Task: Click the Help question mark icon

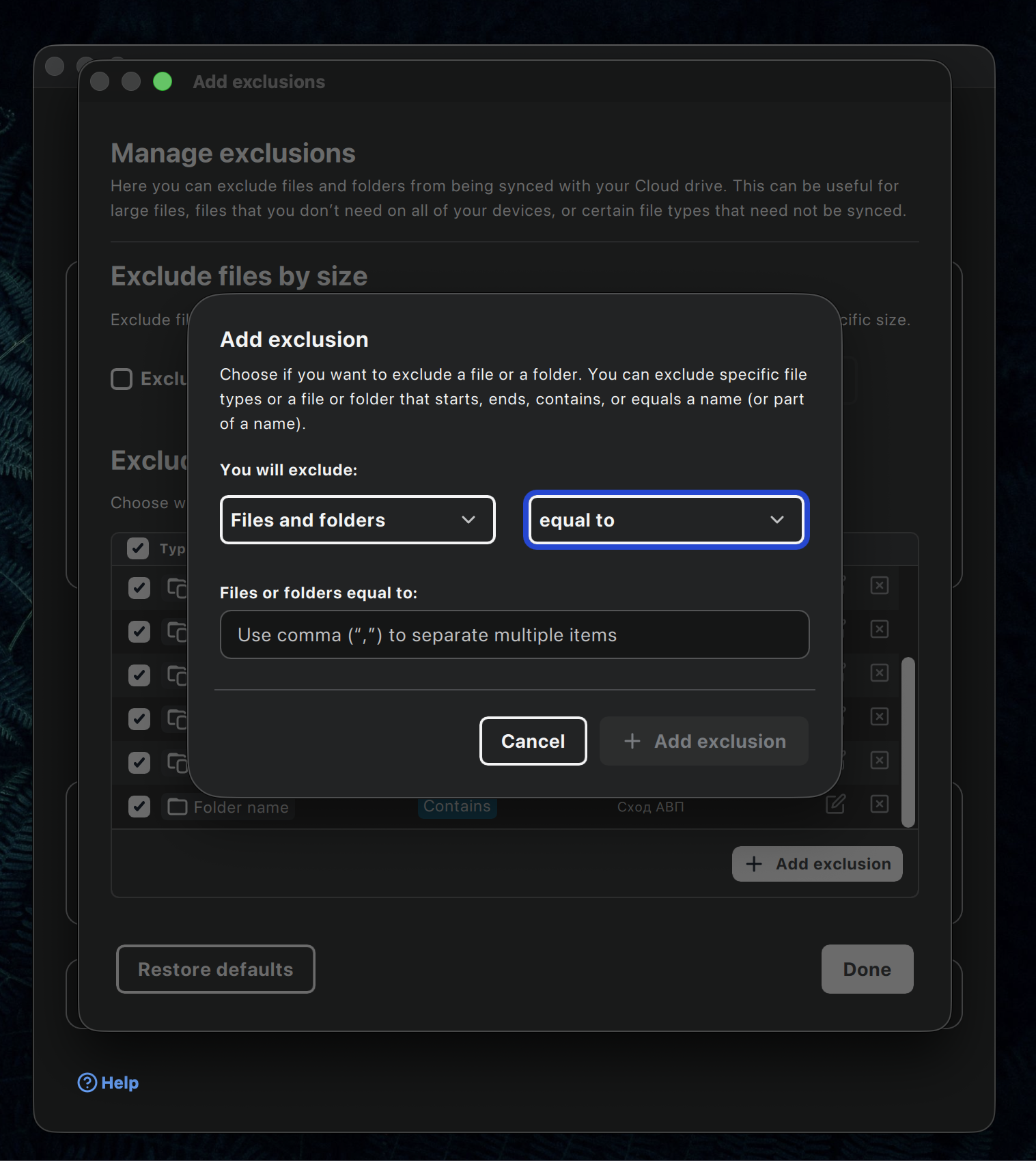Action: click(x=87, y=1082)
